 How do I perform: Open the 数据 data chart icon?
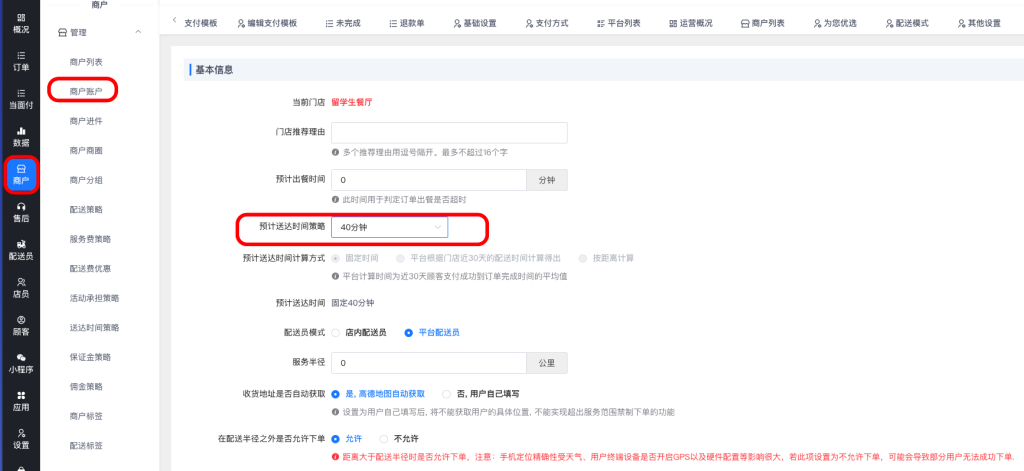pyautogui.click(x=20, y=136)
